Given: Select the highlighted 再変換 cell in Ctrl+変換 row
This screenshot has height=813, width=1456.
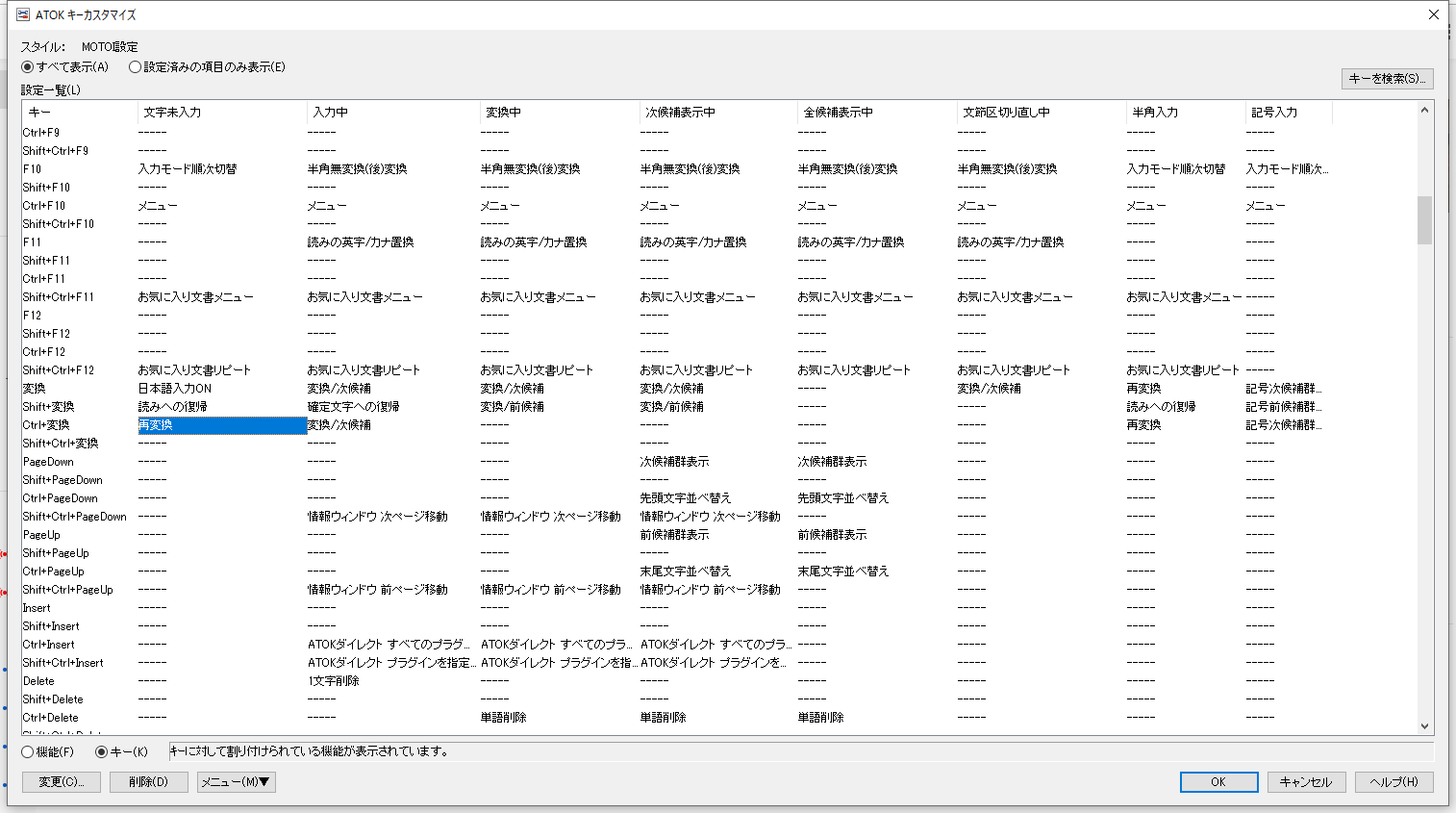Looking at the screenshot, I should pos(222,425).
